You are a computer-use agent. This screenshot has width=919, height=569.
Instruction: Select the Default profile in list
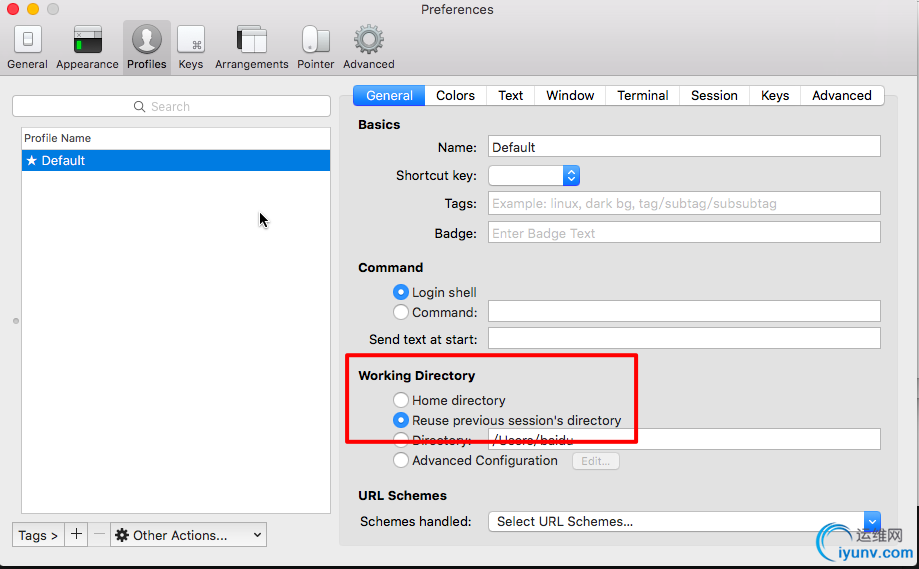tap(176, 161)
